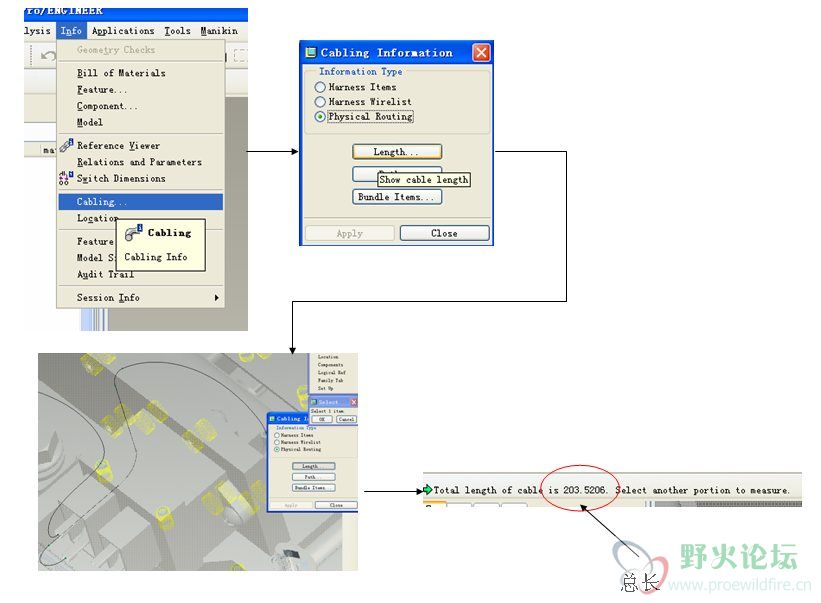Click the undo arrow toolbar icon
Screen dimensions: 821x603
[48, 55]
